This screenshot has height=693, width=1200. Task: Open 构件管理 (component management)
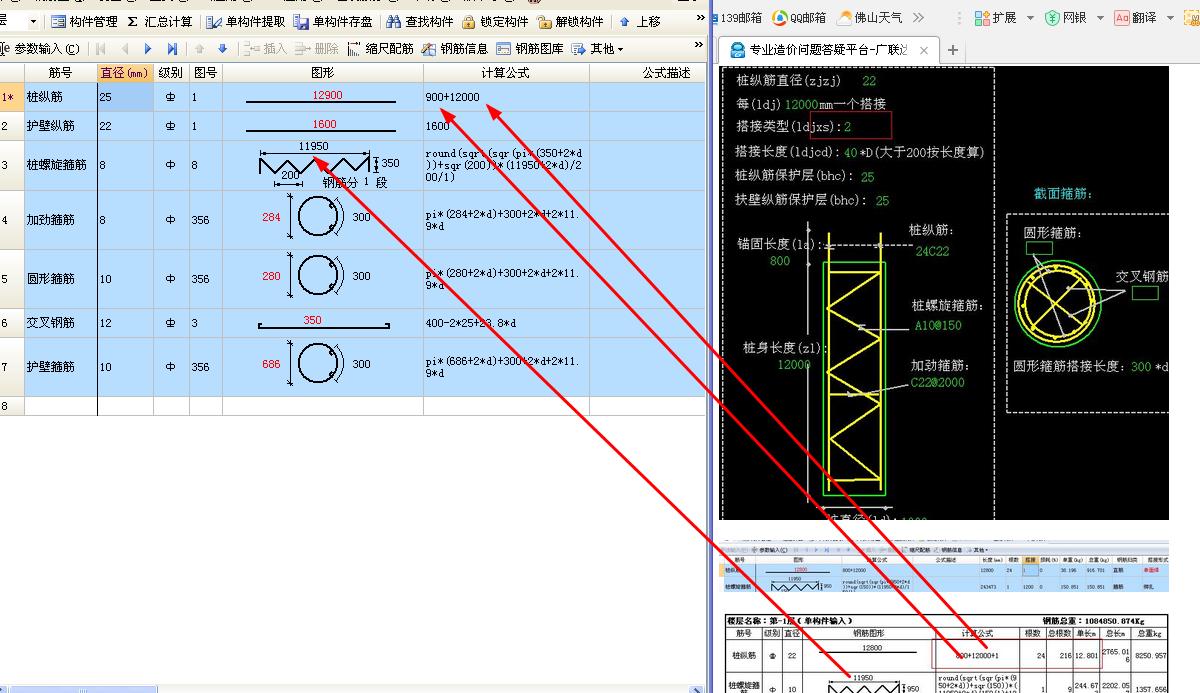pyautogui.click(x=84, y=21)
